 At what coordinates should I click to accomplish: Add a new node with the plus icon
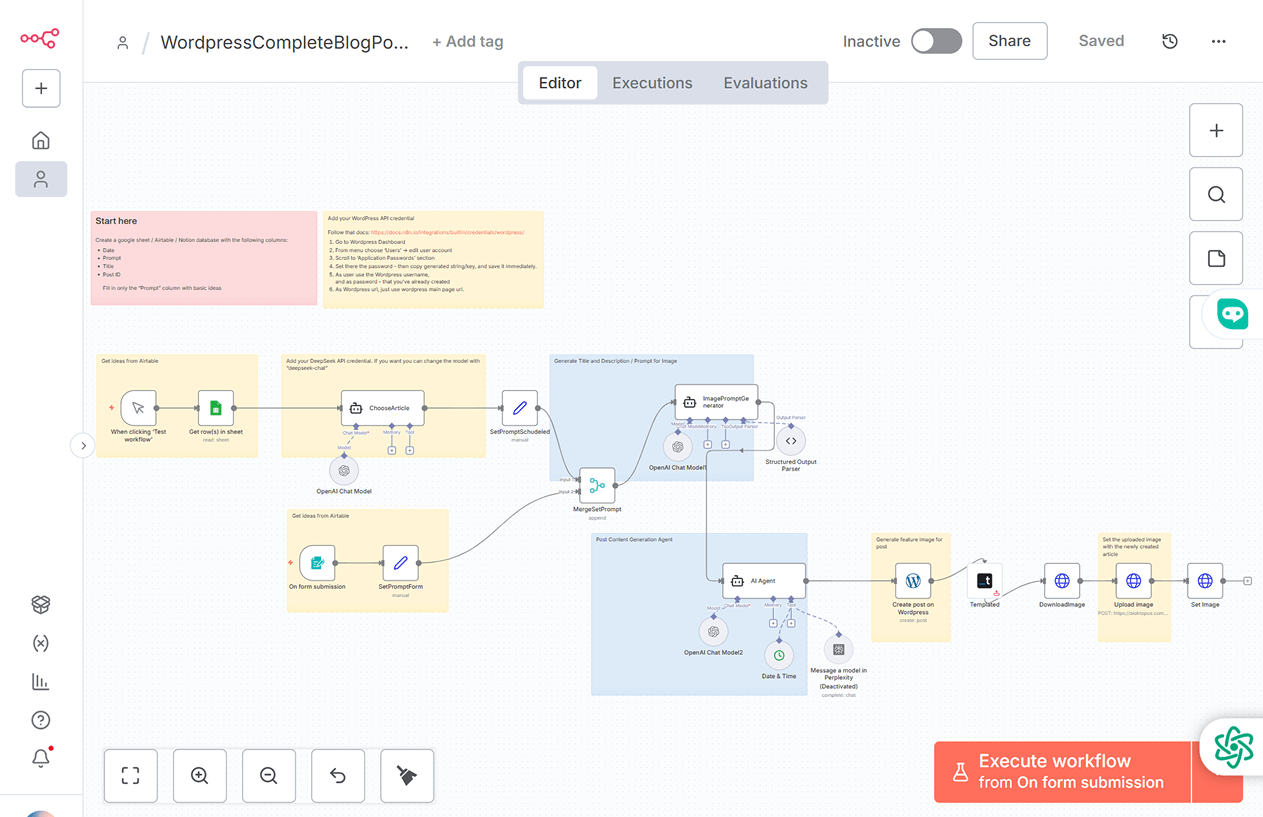pos(1216,130)
